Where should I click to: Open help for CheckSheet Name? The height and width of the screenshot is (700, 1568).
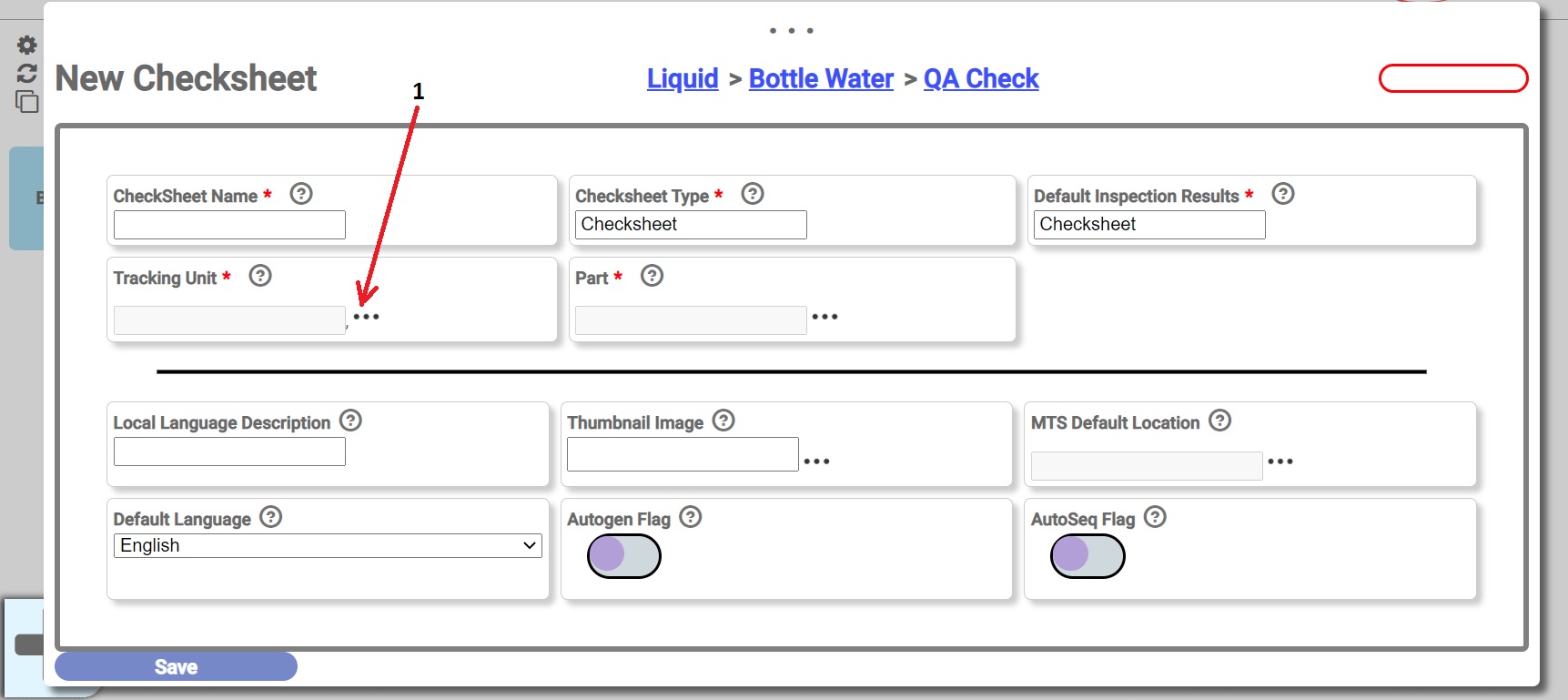(x=301, y=194)
